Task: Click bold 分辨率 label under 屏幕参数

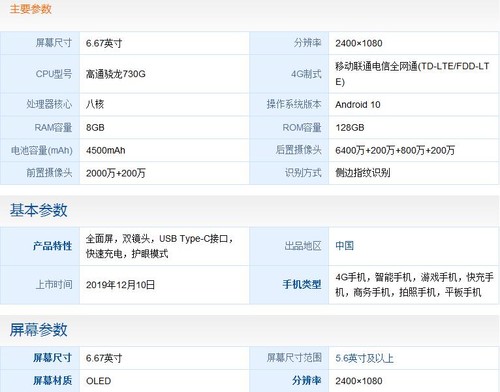Action: [x=307, y=380]
